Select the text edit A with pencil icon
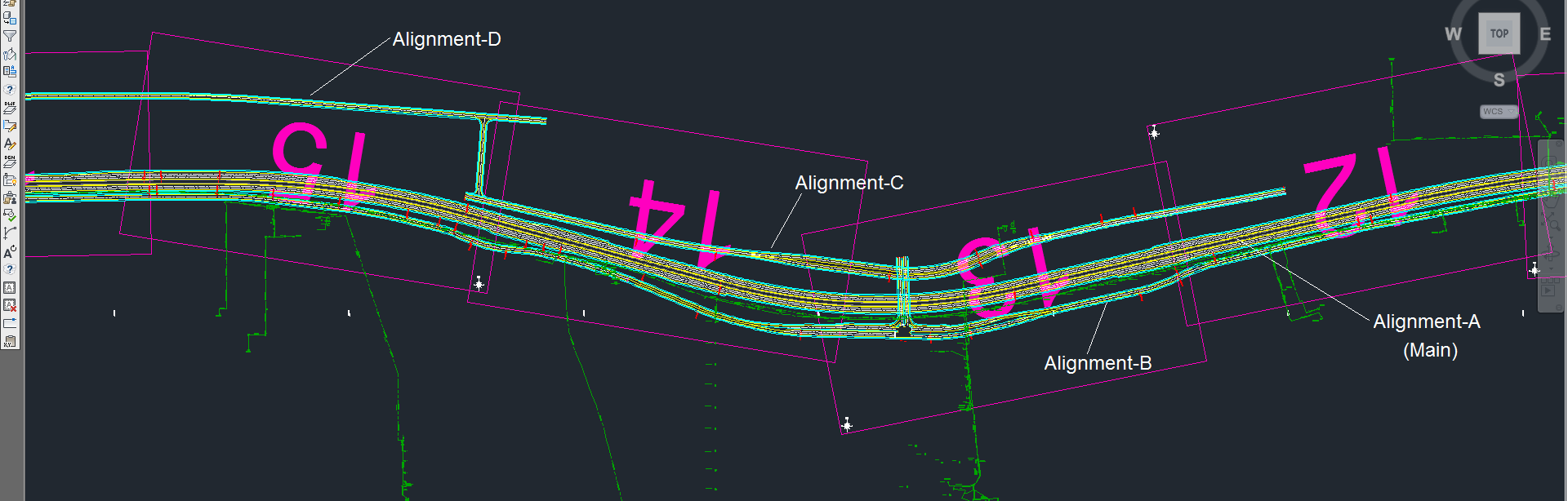 pyautogui.click(x=10, y=144)
